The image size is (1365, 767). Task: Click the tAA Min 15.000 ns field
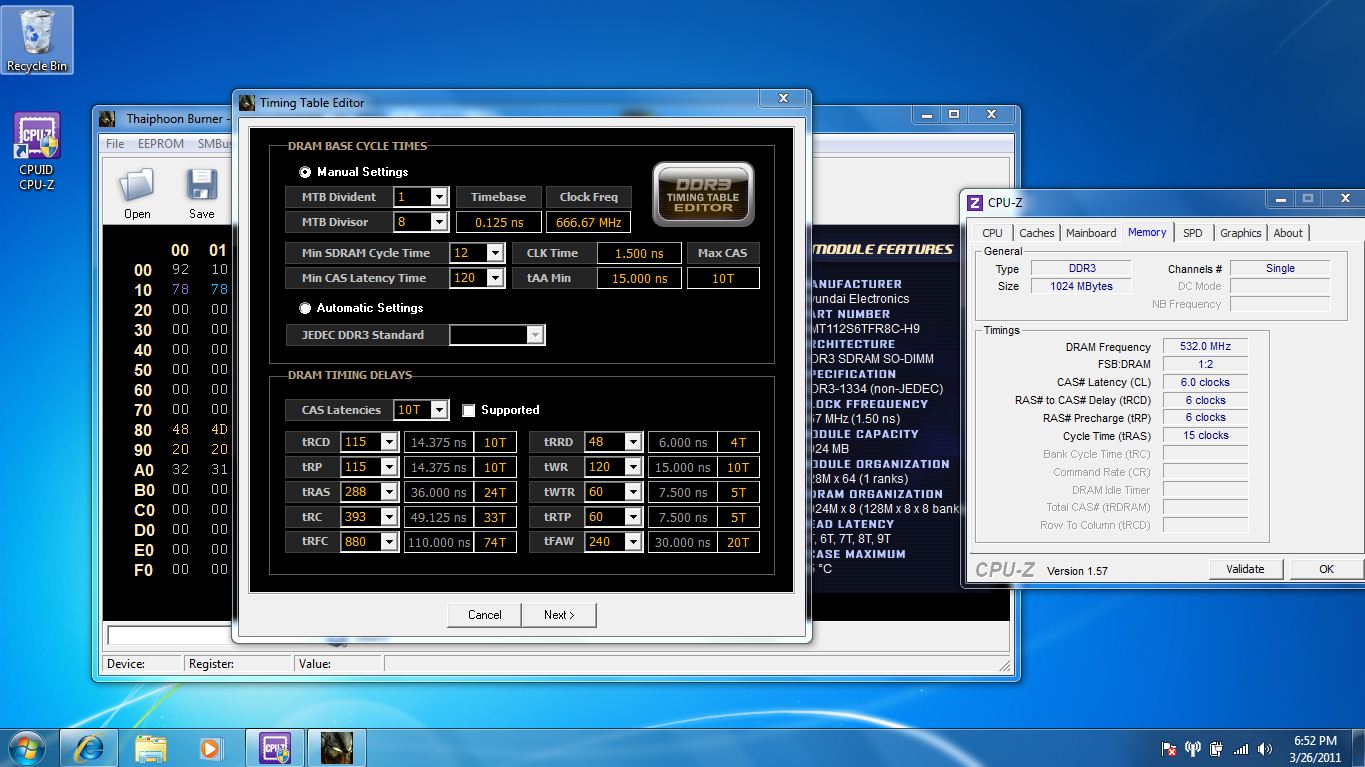coord(639,278)
